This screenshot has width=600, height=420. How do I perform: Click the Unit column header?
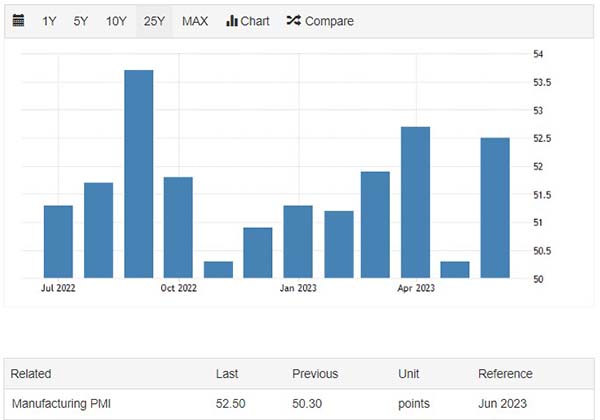410,374
